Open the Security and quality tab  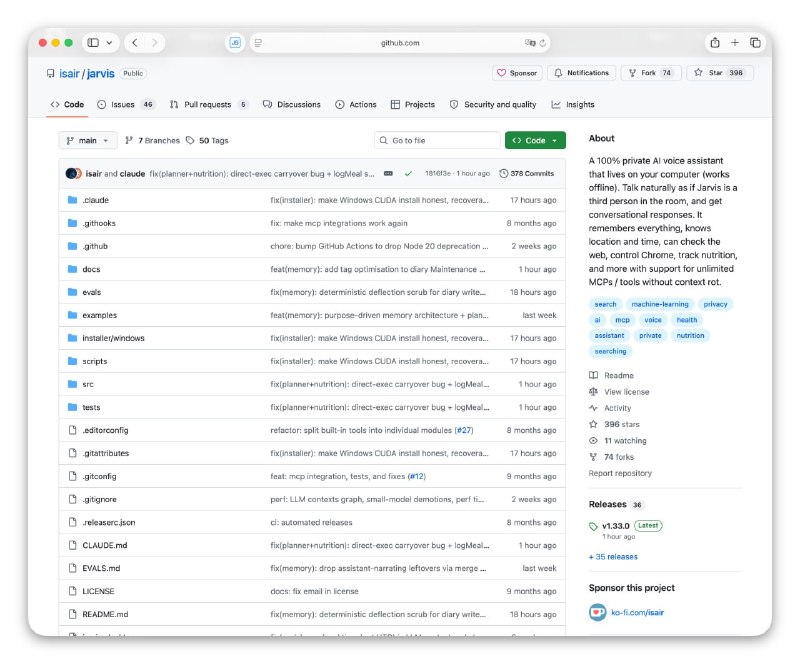[x=493, y=105]
